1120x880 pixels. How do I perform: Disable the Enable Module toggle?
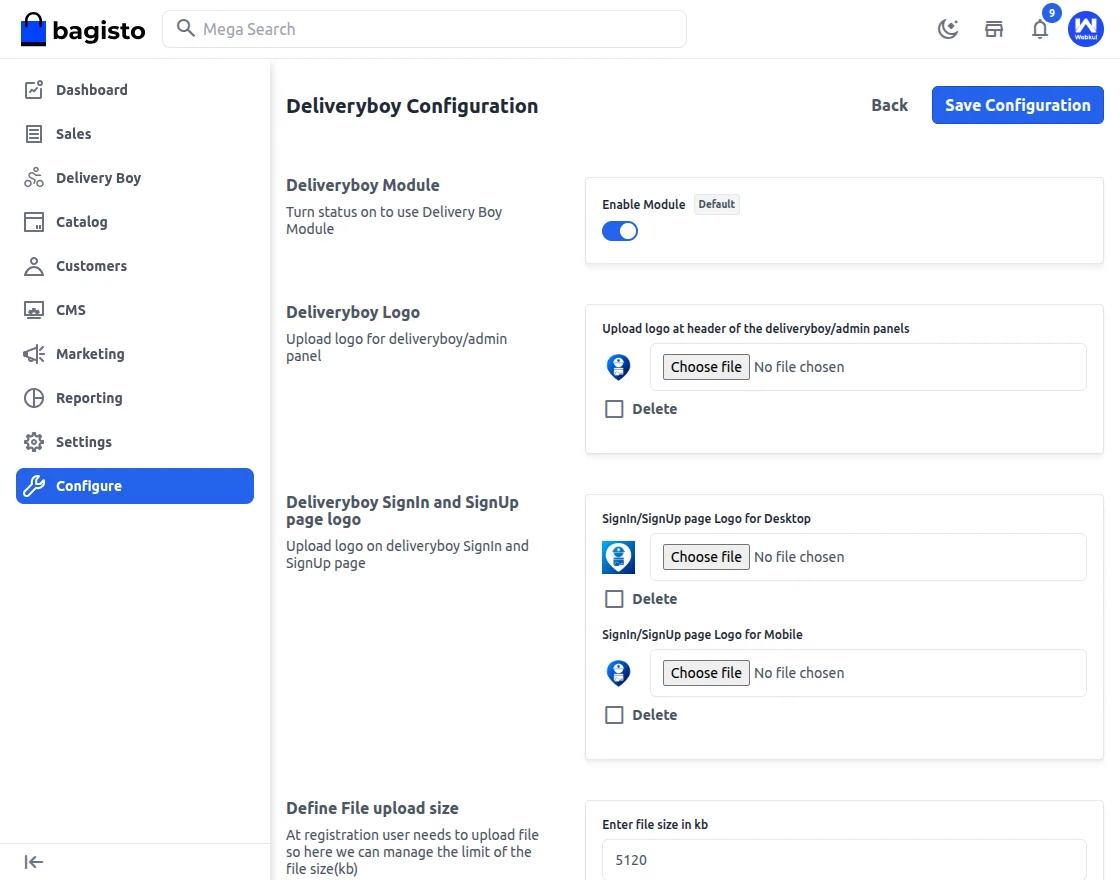click(620, 231)
